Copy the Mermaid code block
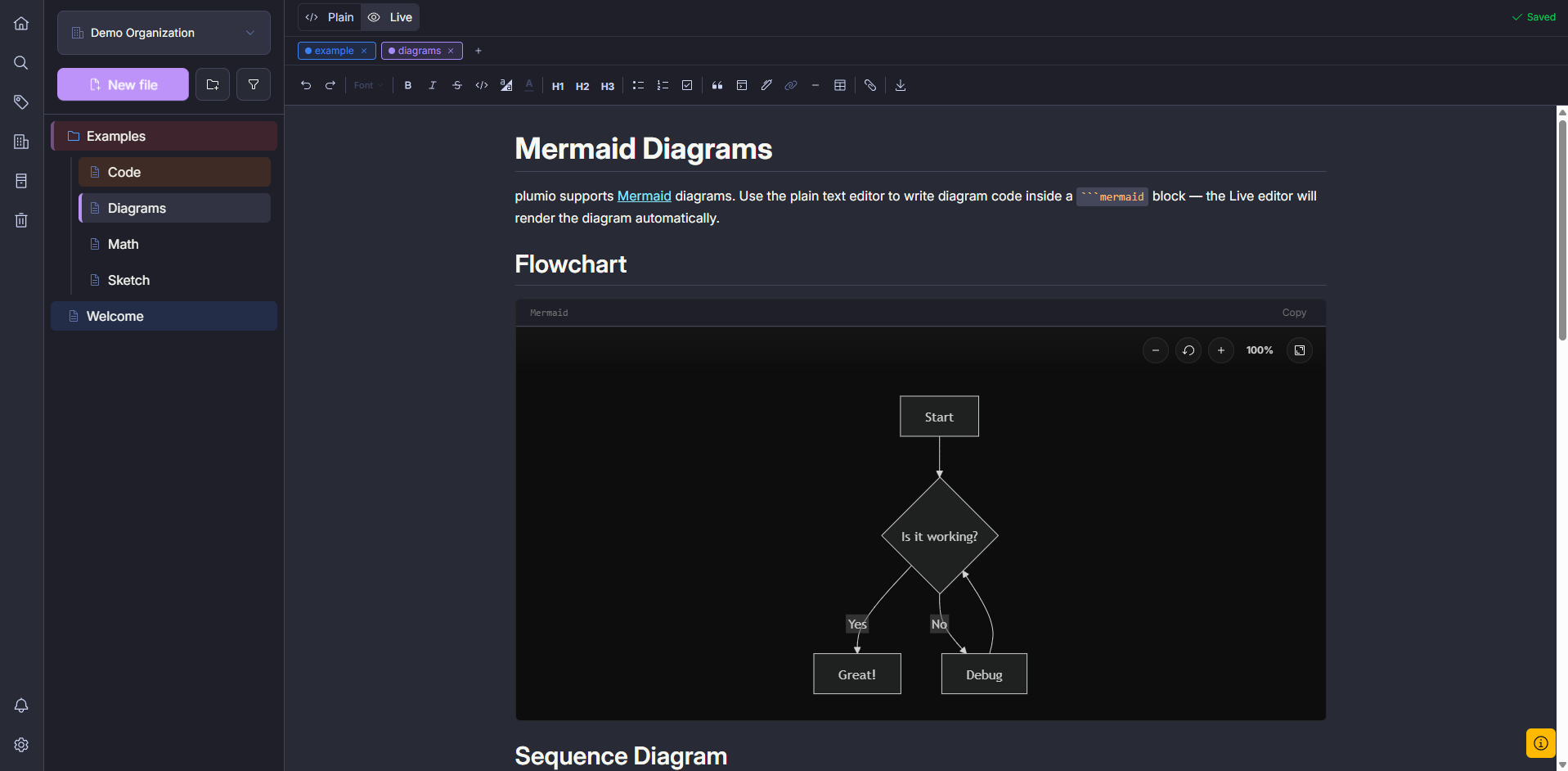 (x=1294, y=313)
